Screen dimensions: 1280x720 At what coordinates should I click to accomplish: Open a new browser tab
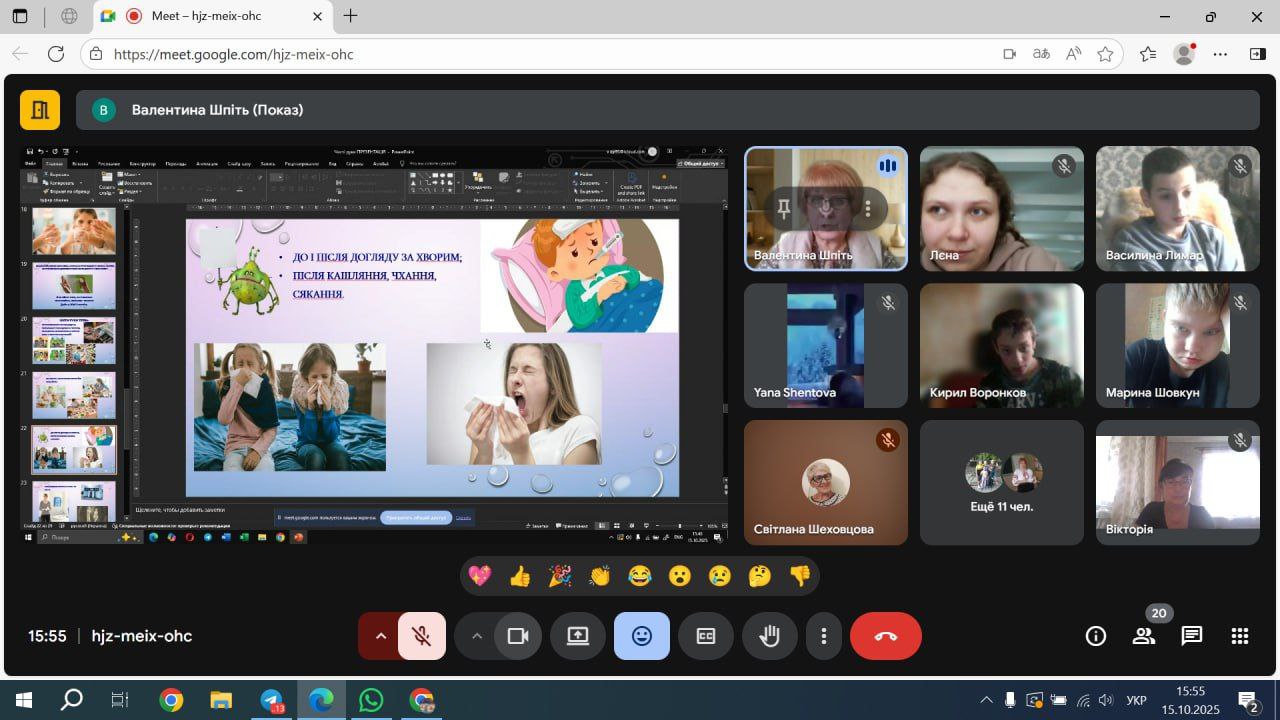[350, 16]
